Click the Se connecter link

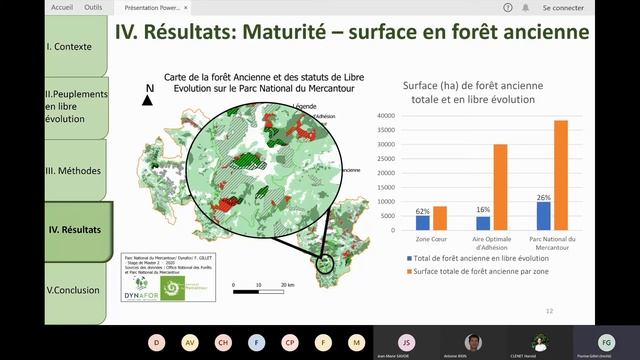coord(563,8)
